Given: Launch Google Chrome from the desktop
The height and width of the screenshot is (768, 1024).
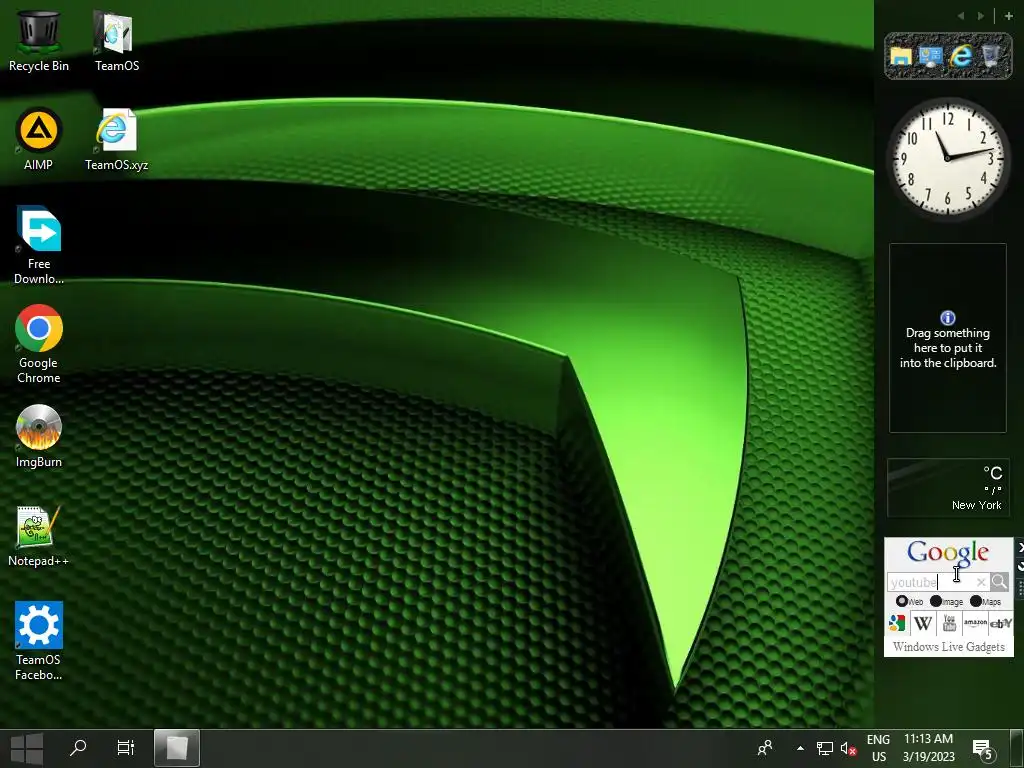Looking at the screenshot, I should click(x=39, y=344).
